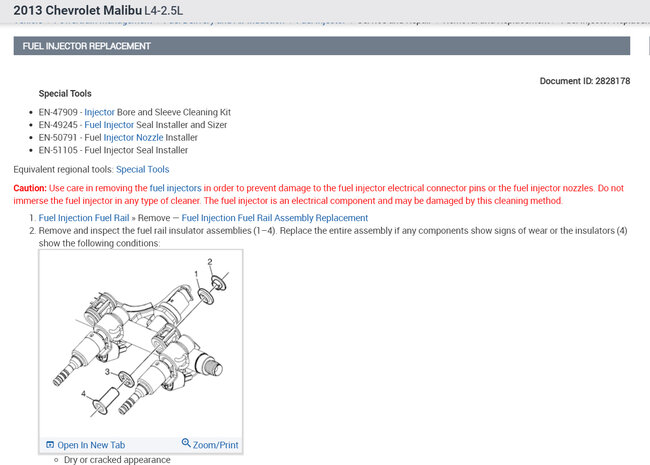Image resolution: width=650 pixels, height=465 pixels.
Task: Open the Injector link in EN-47909 row
Action: (99, 112)
